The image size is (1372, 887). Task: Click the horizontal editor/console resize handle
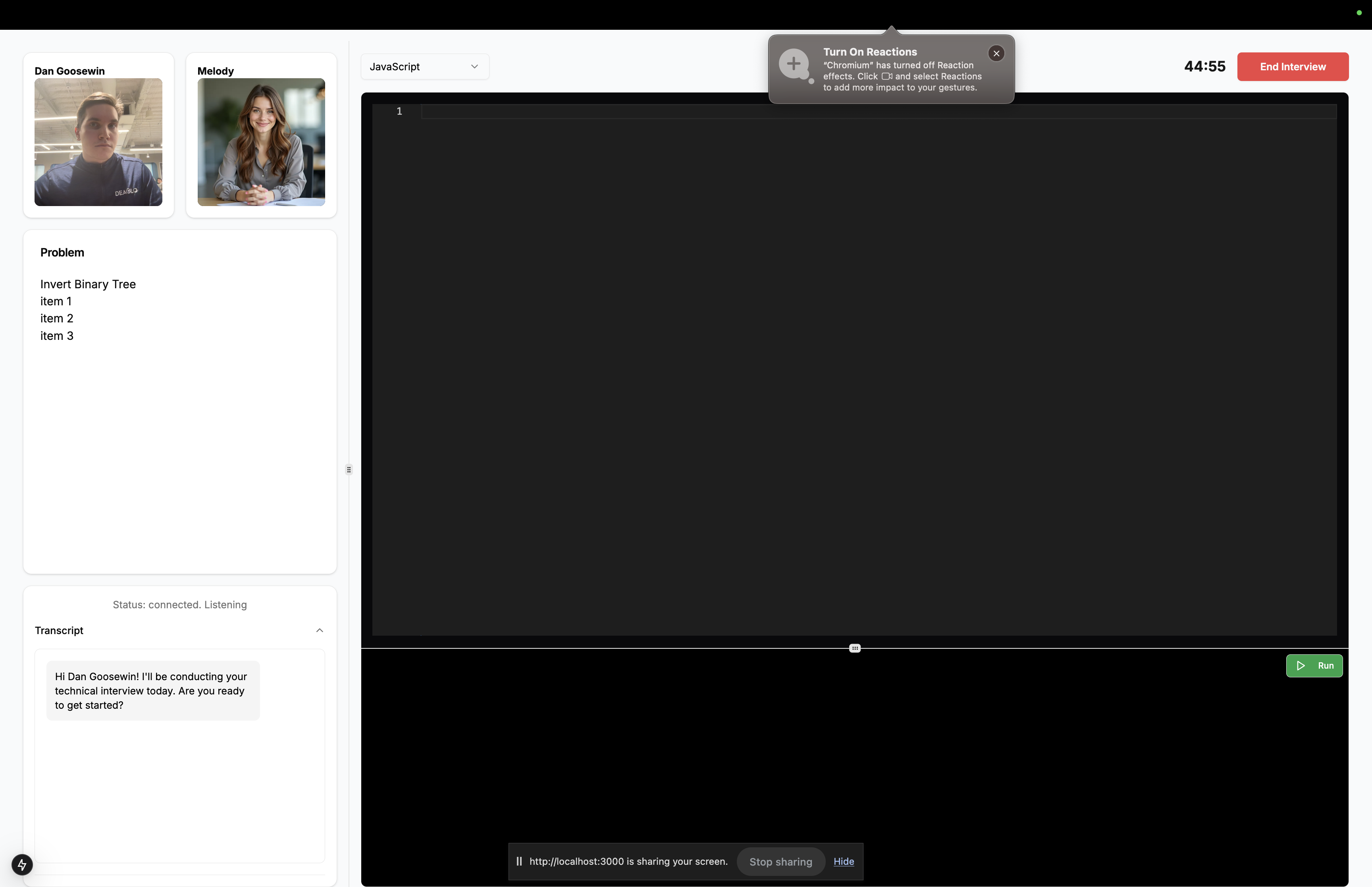click(854, 648)
